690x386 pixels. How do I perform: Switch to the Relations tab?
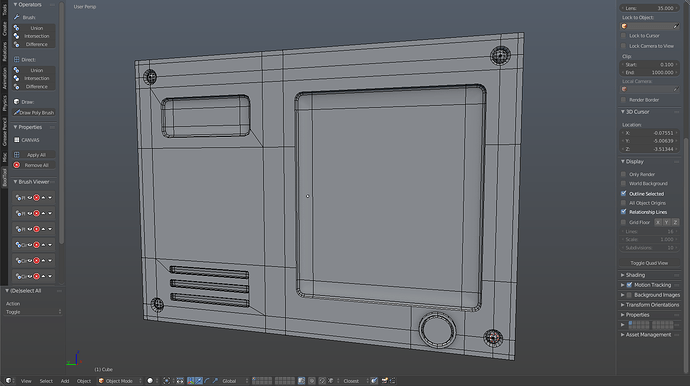(x=4, y=51)
